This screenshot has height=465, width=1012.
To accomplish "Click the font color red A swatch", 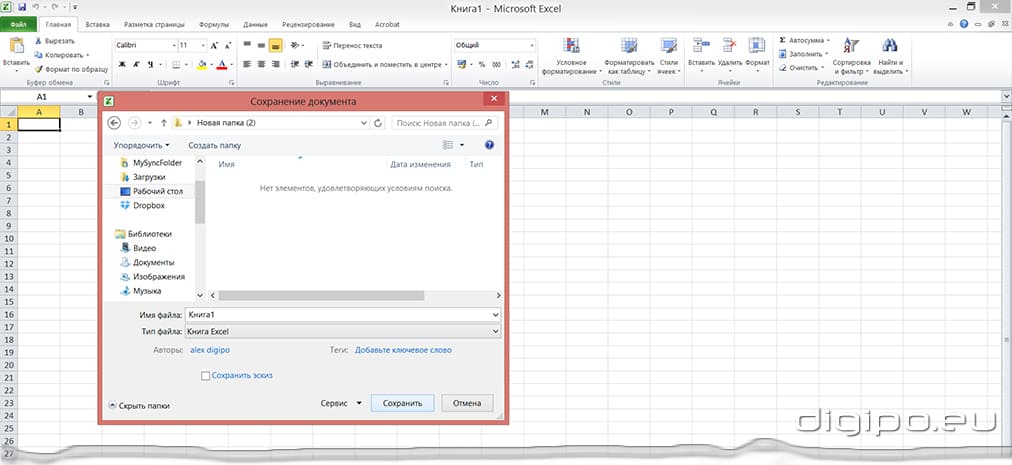I will (x=219, y=64).
